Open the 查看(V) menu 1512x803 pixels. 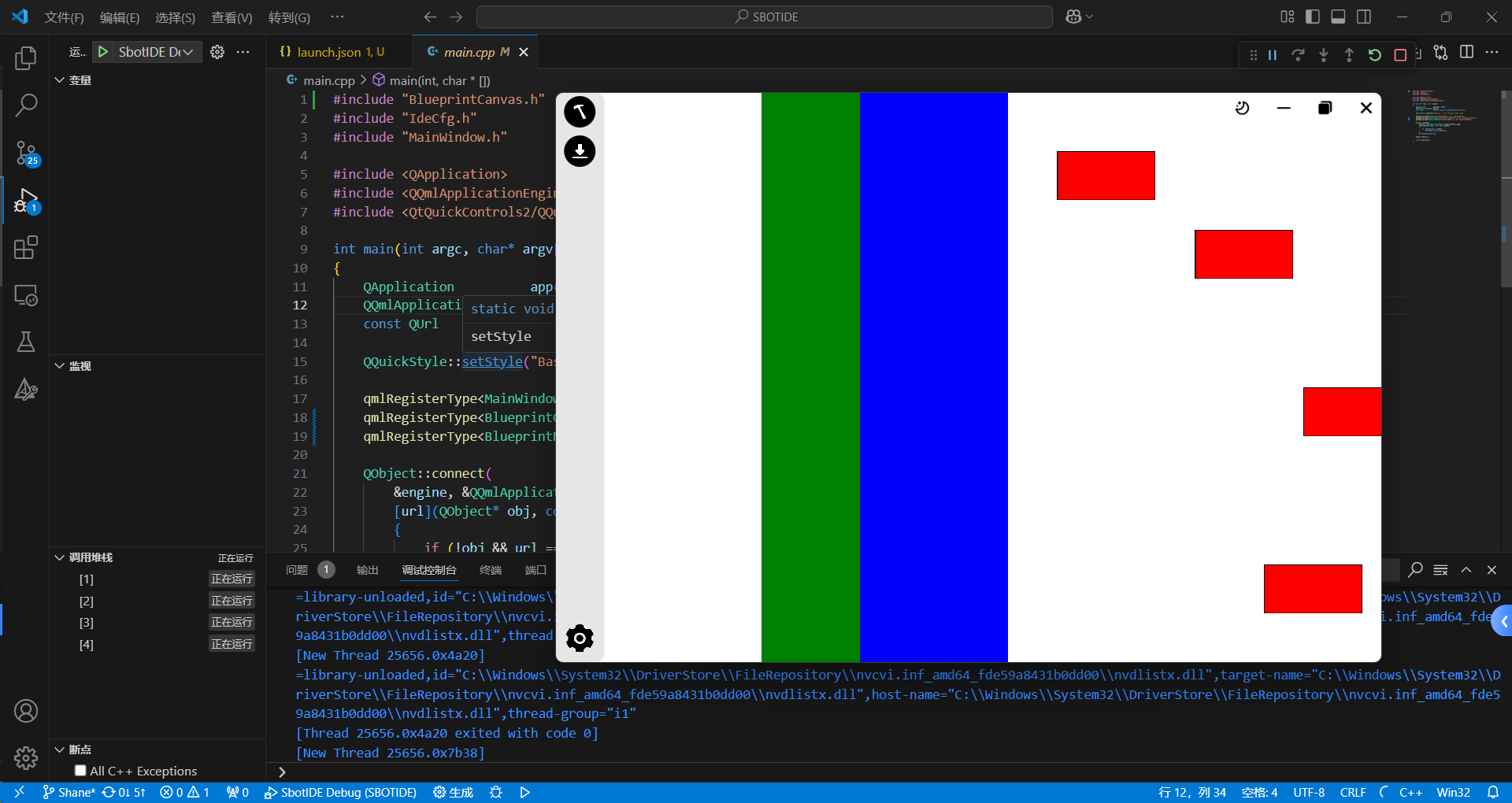point(232,17)
